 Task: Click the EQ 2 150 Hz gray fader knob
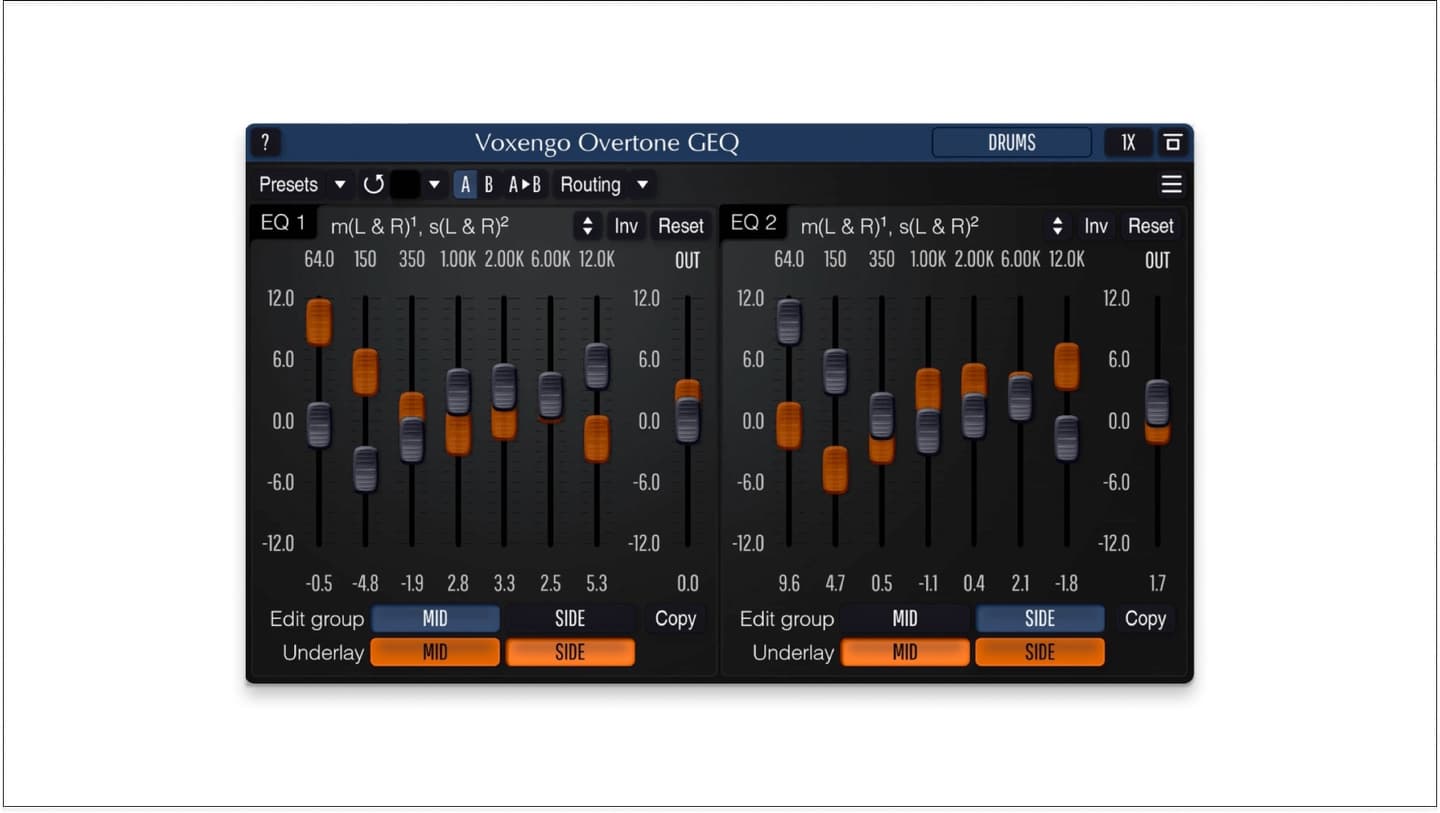[835, 372]
